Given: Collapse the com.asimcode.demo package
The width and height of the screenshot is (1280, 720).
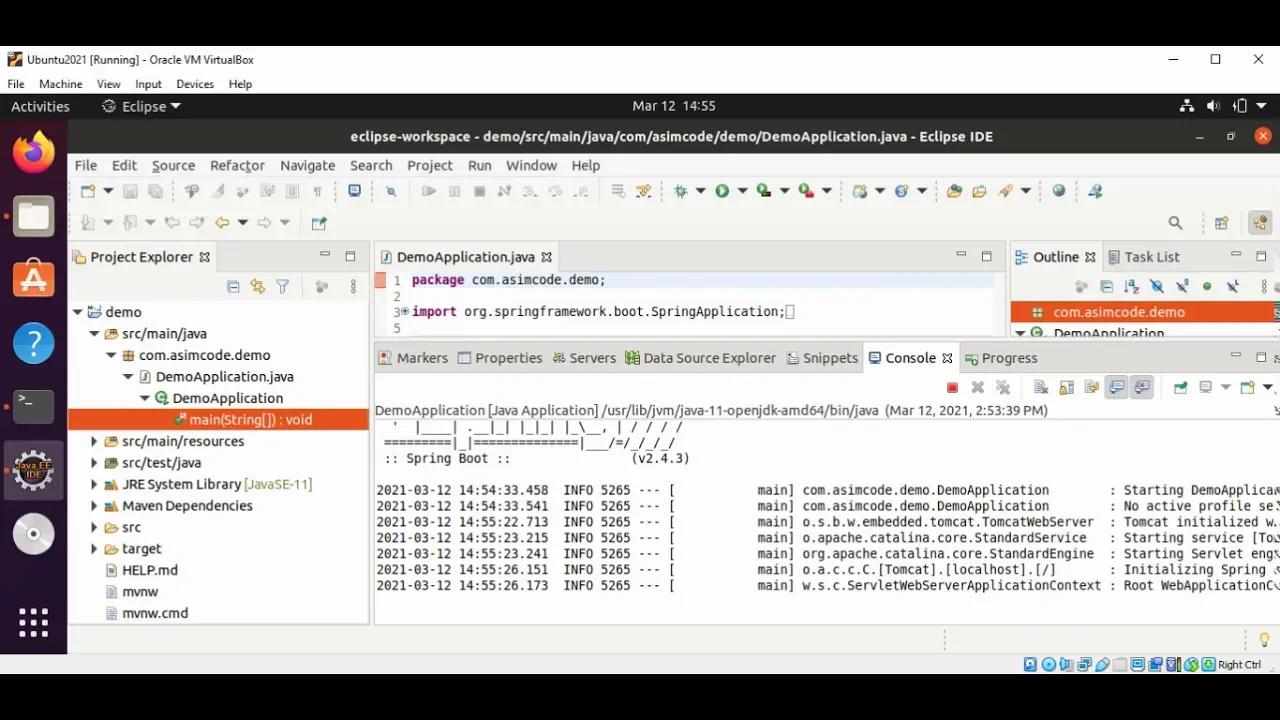Looking at the screenshot, I should click(112, 355).
